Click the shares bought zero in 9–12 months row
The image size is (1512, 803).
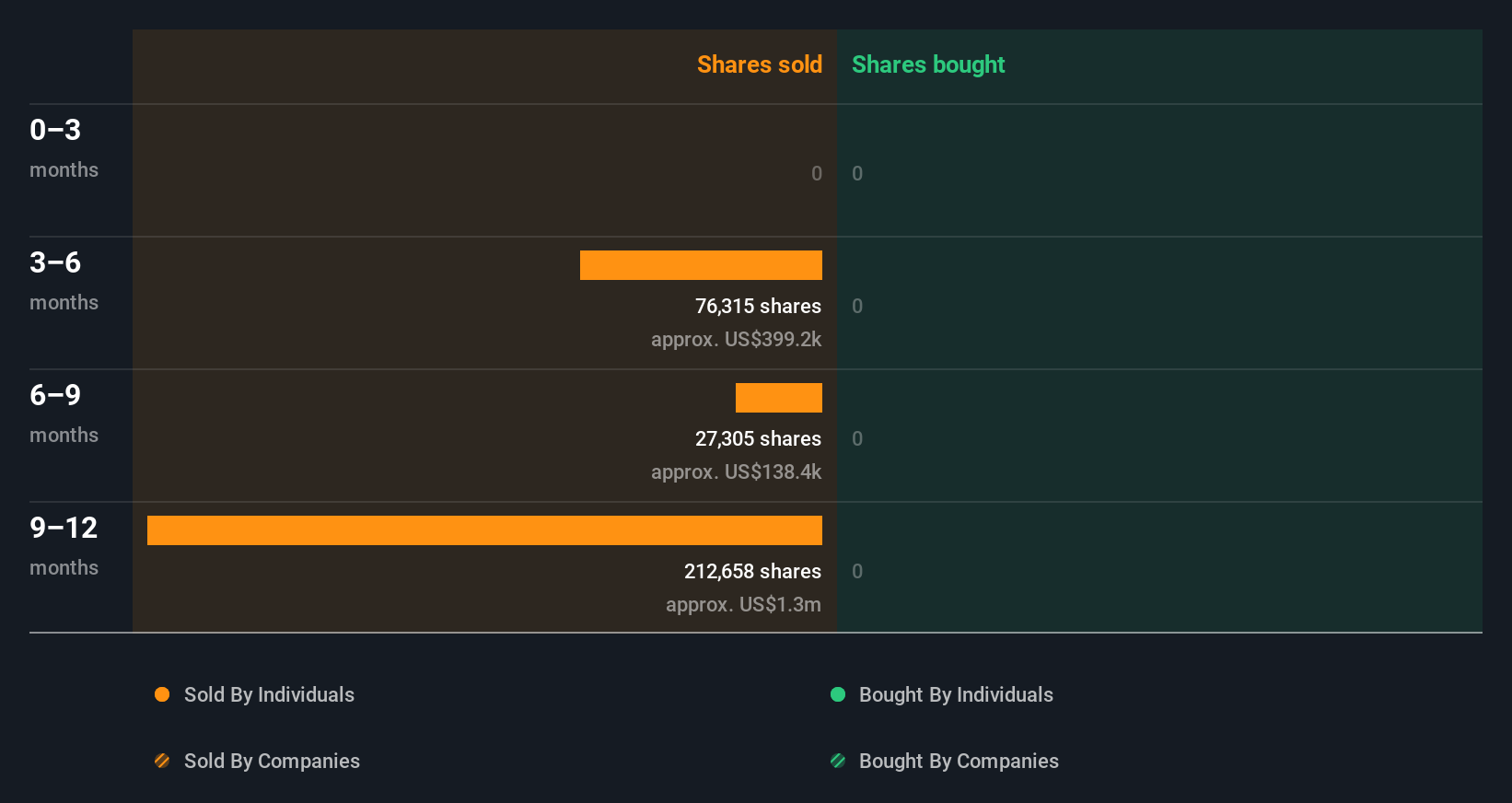(x=857, y=572)
